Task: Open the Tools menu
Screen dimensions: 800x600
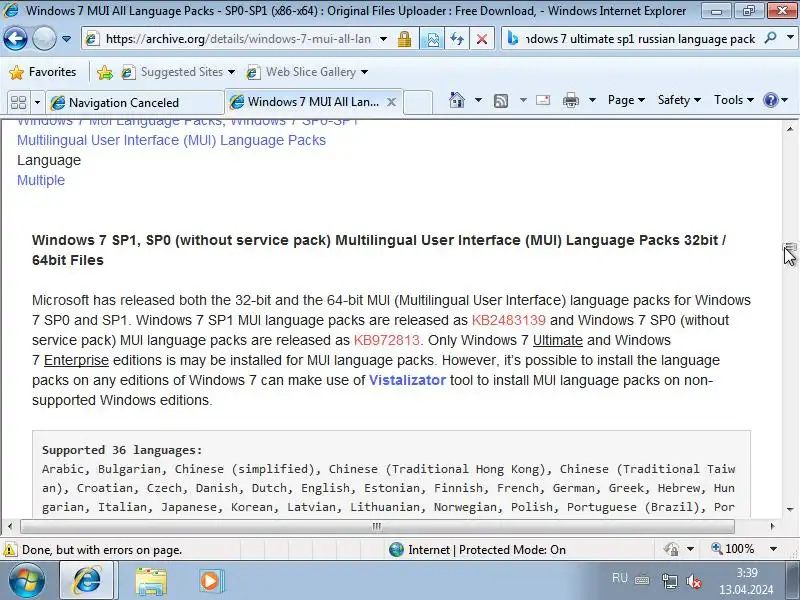Action: pyautogui.click(x=734, y=100)
